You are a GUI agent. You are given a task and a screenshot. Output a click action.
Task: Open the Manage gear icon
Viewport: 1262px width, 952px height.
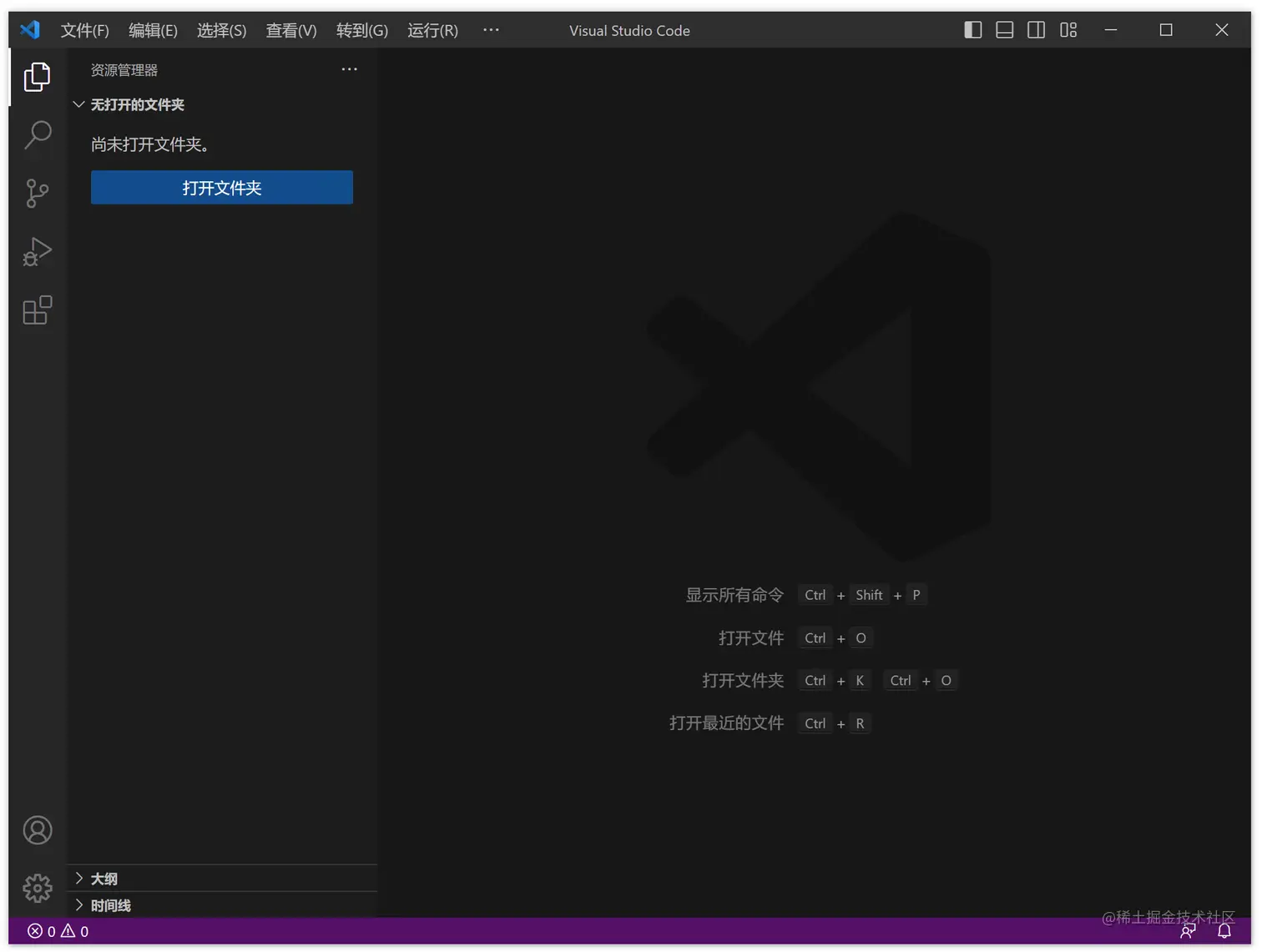[38, 889]
